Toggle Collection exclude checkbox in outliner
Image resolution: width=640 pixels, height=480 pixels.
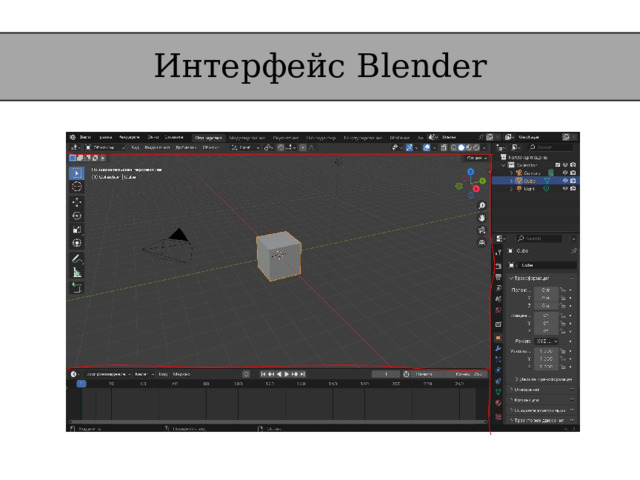pos(558,165)
